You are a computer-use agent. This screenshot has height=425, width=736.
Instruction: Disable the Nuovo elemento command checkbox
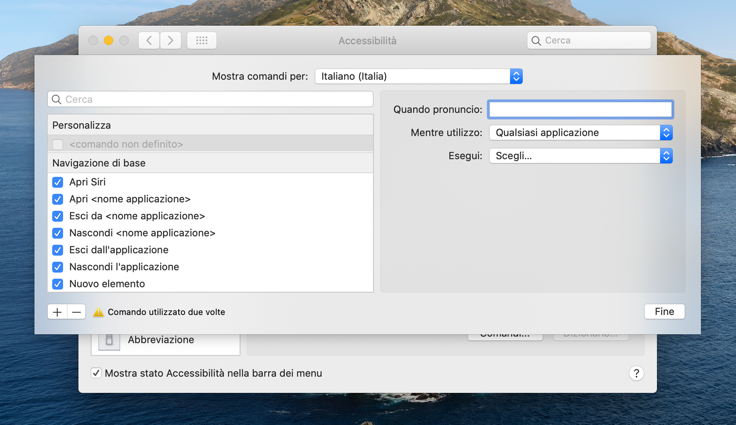[58, 284]
